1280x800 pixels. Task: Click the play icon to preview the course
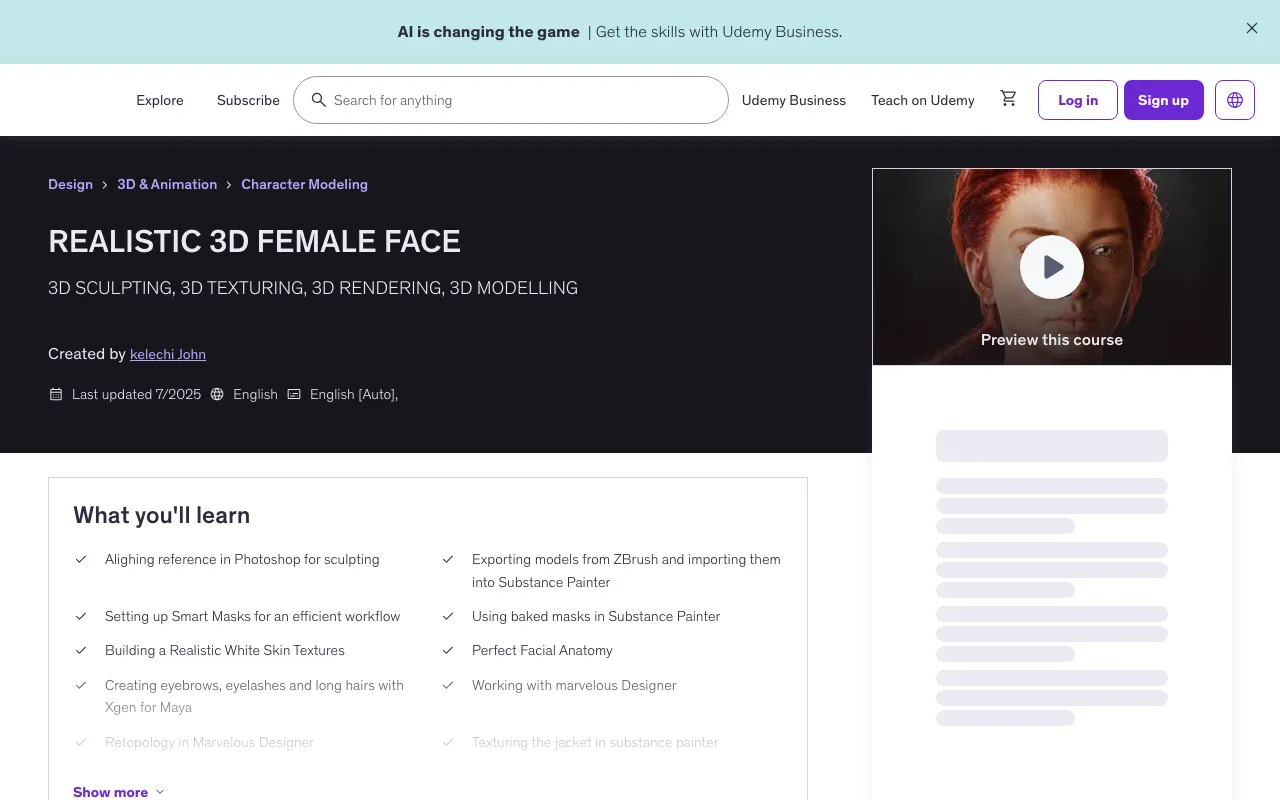[x=1051, y=267]
